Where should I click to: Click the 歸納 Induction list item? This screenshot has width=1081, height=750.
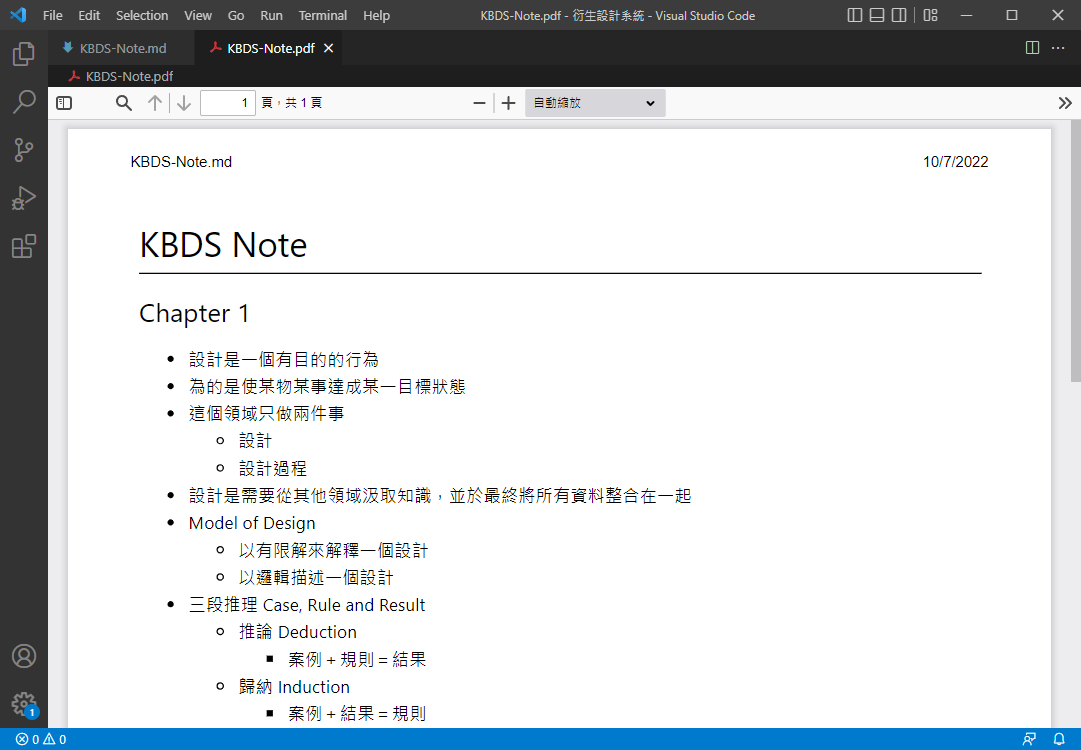click(x=294, y=687)
